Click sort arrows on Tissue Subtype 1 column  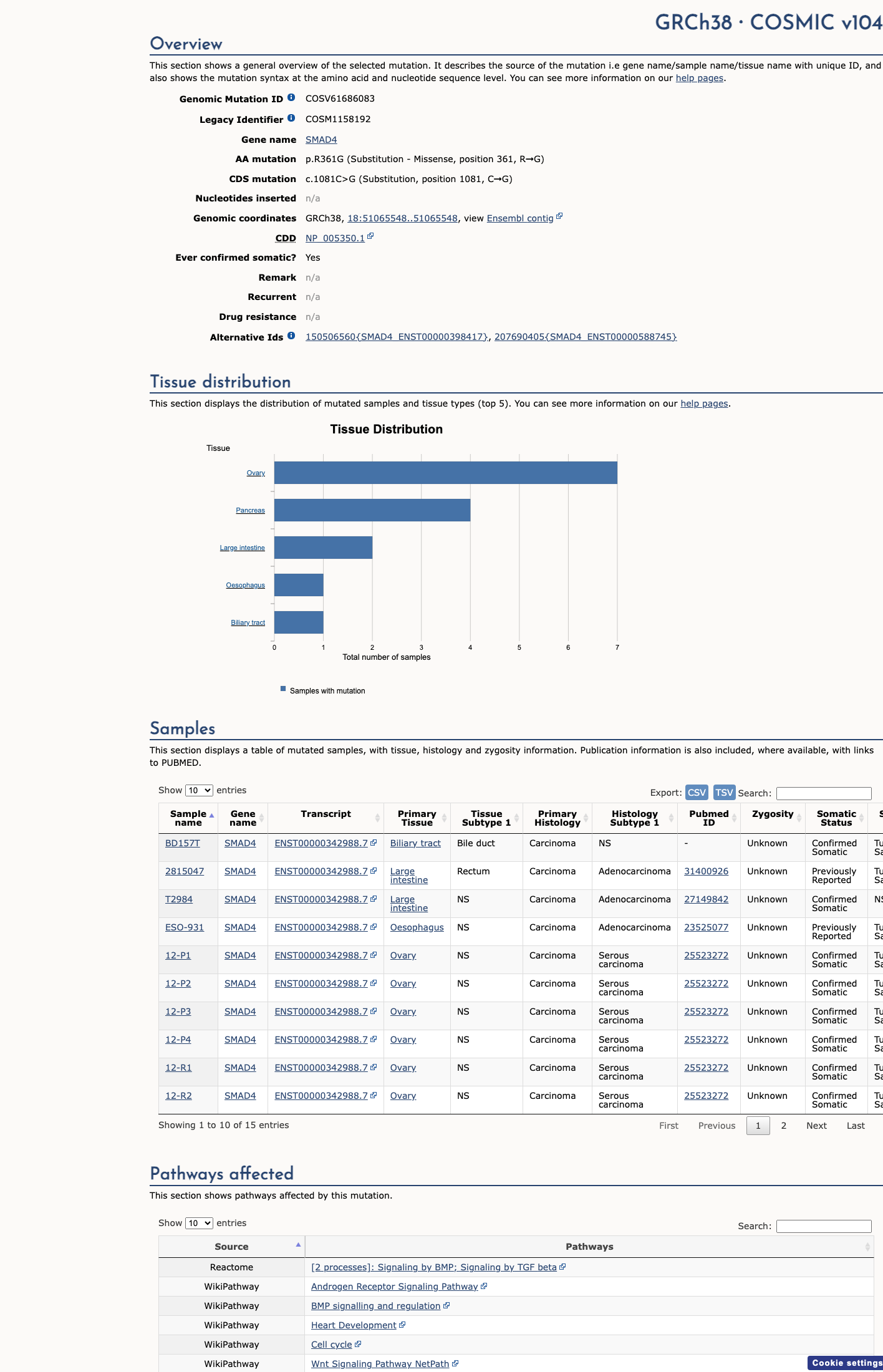[516, 818]
